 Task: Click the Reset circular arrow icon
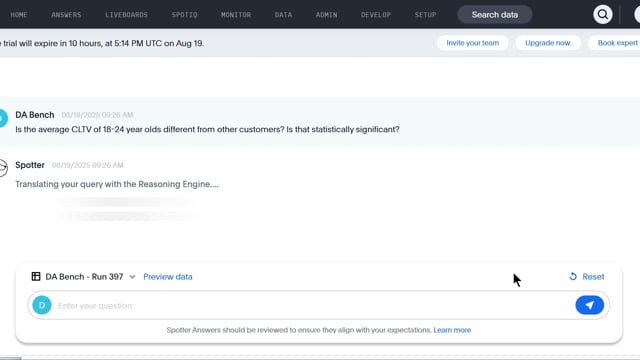(x=573, y=277)
